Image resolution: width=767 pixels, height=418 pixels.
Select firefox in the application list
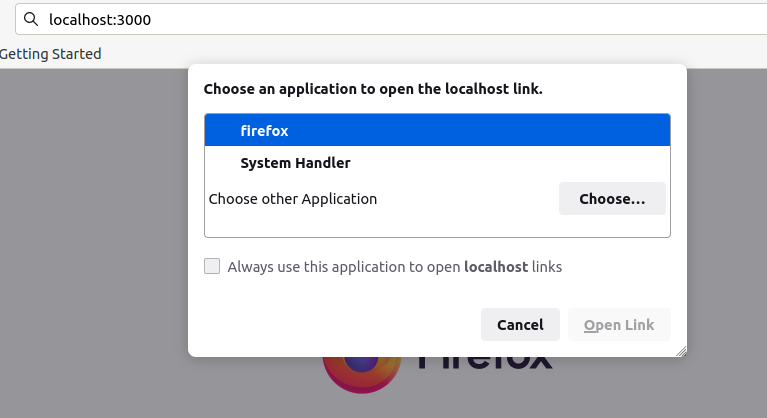[437, 130]
